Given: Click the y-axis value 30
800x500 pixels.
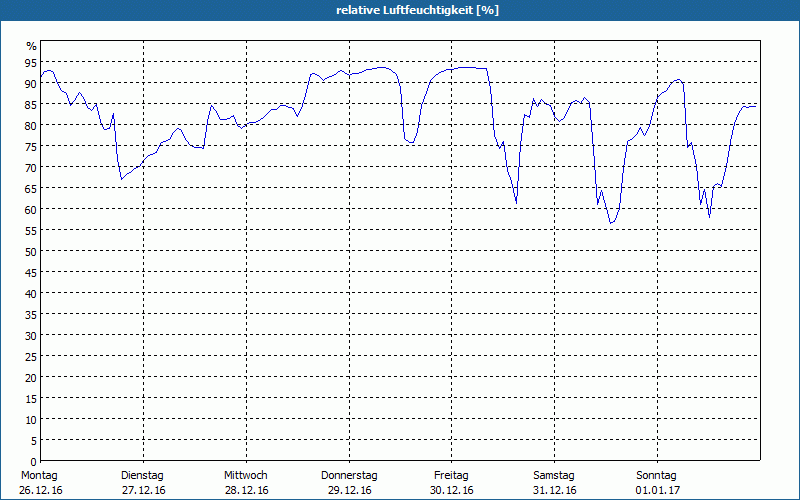Looking at the screenshot, I should (x=31, y=336).
